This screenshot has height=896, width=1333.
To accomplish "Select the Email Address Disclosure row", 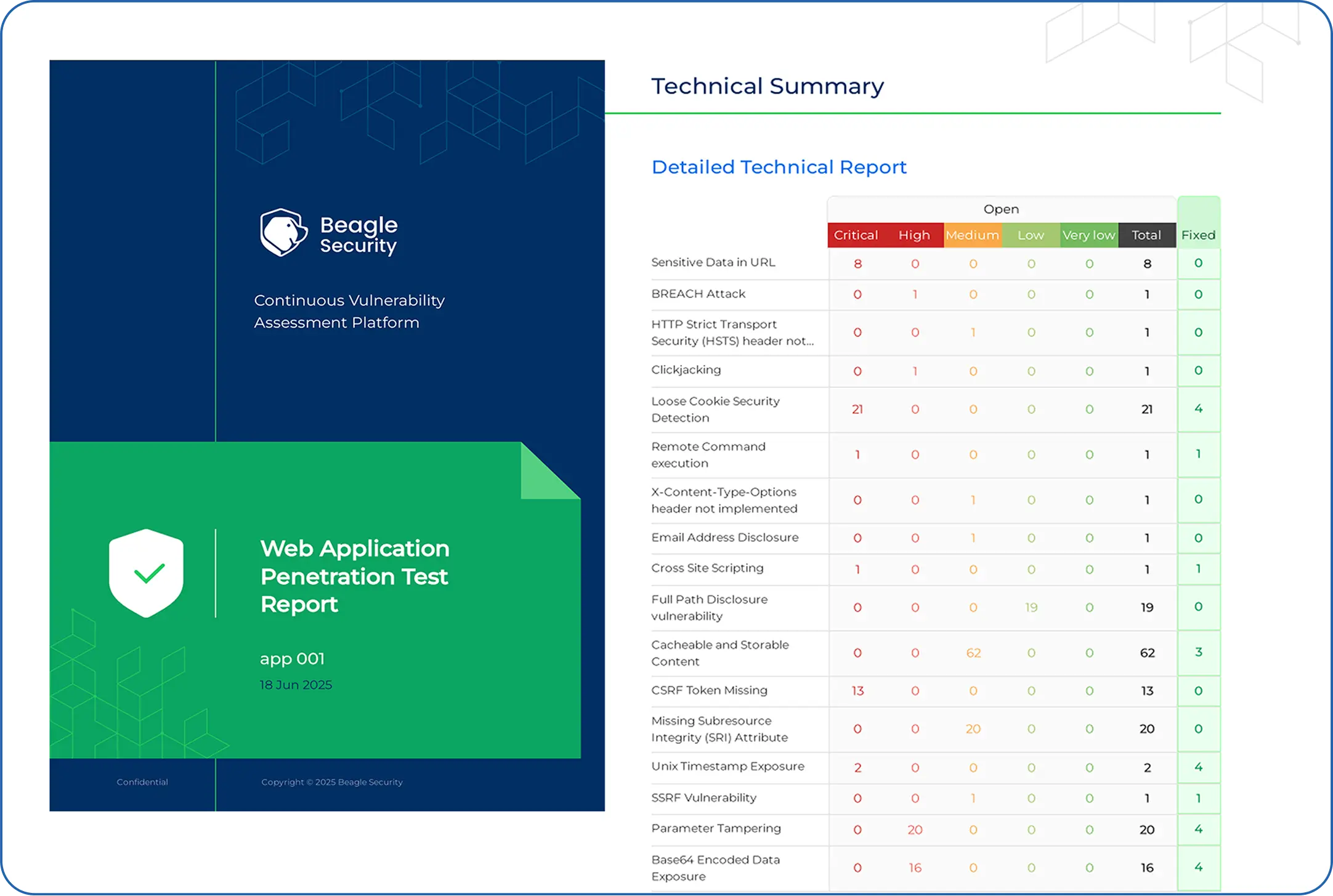I will [936, 538].
